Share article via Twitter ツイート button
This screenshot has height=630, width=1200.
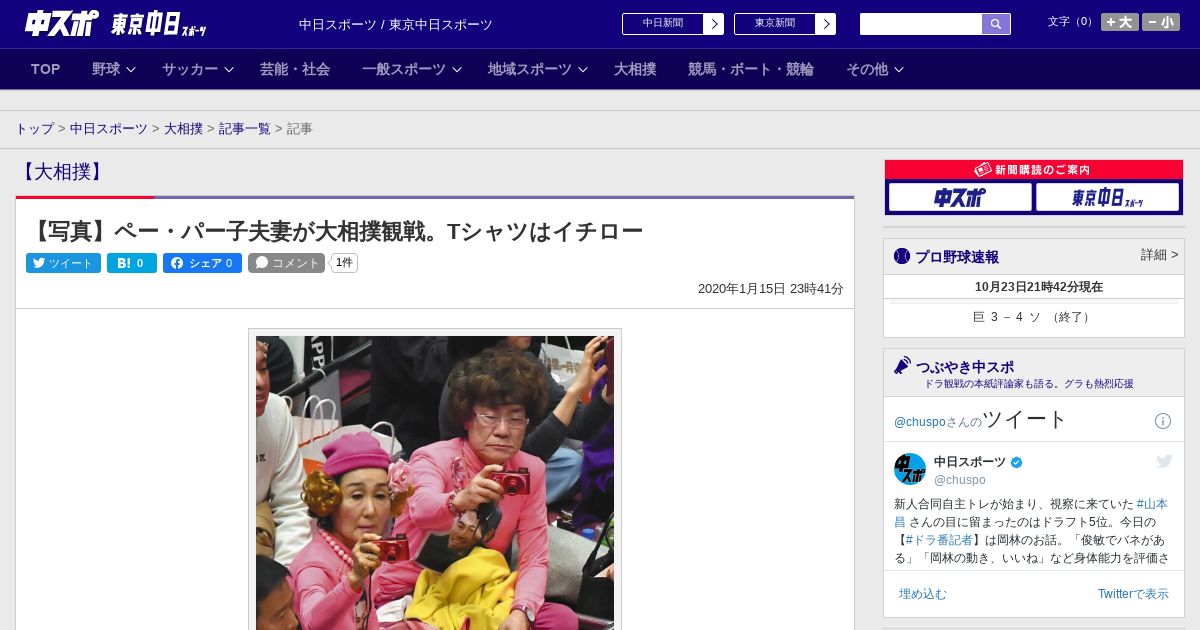(x=63, y=263)
